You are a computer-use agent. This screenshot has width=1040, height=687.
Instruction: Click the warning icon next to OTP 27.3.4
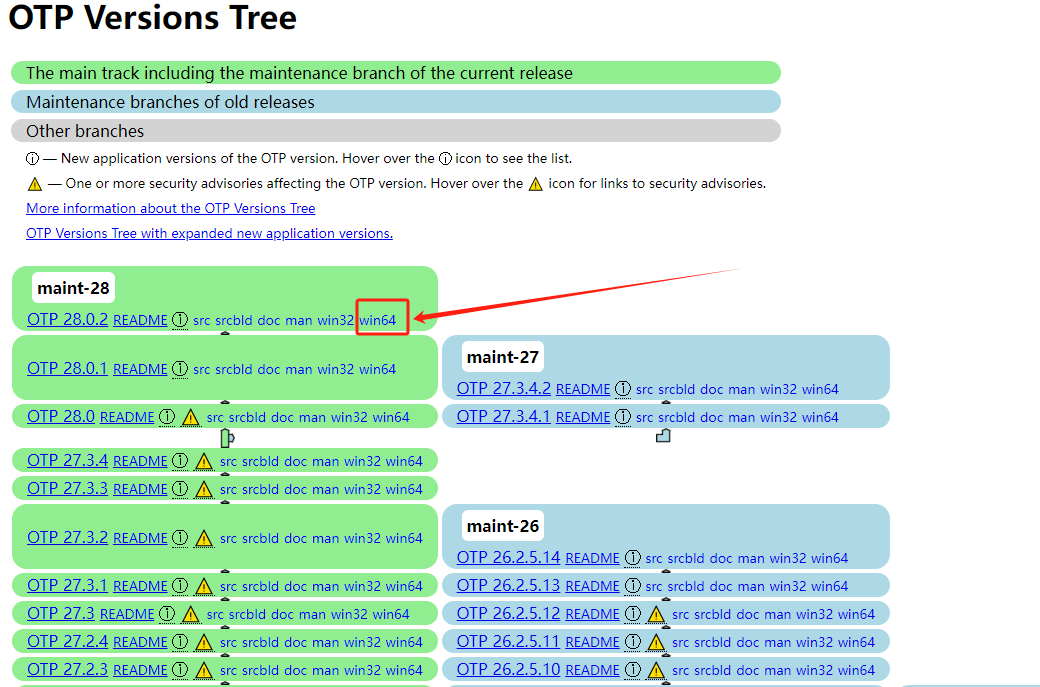point(205,461)
